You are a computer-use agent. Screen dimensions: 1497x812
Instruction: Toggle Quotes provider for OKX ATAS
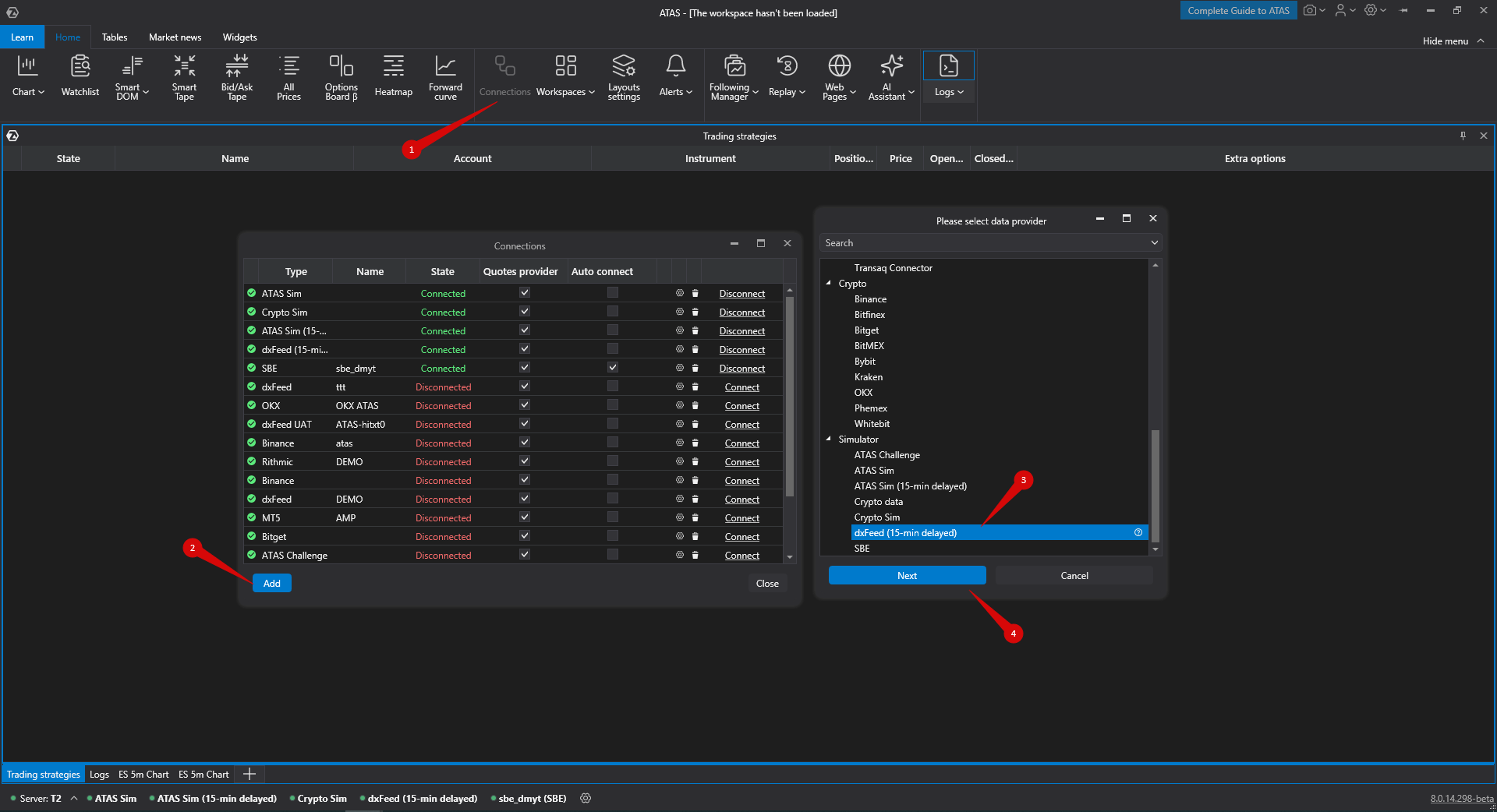click(x=525, y=404)
